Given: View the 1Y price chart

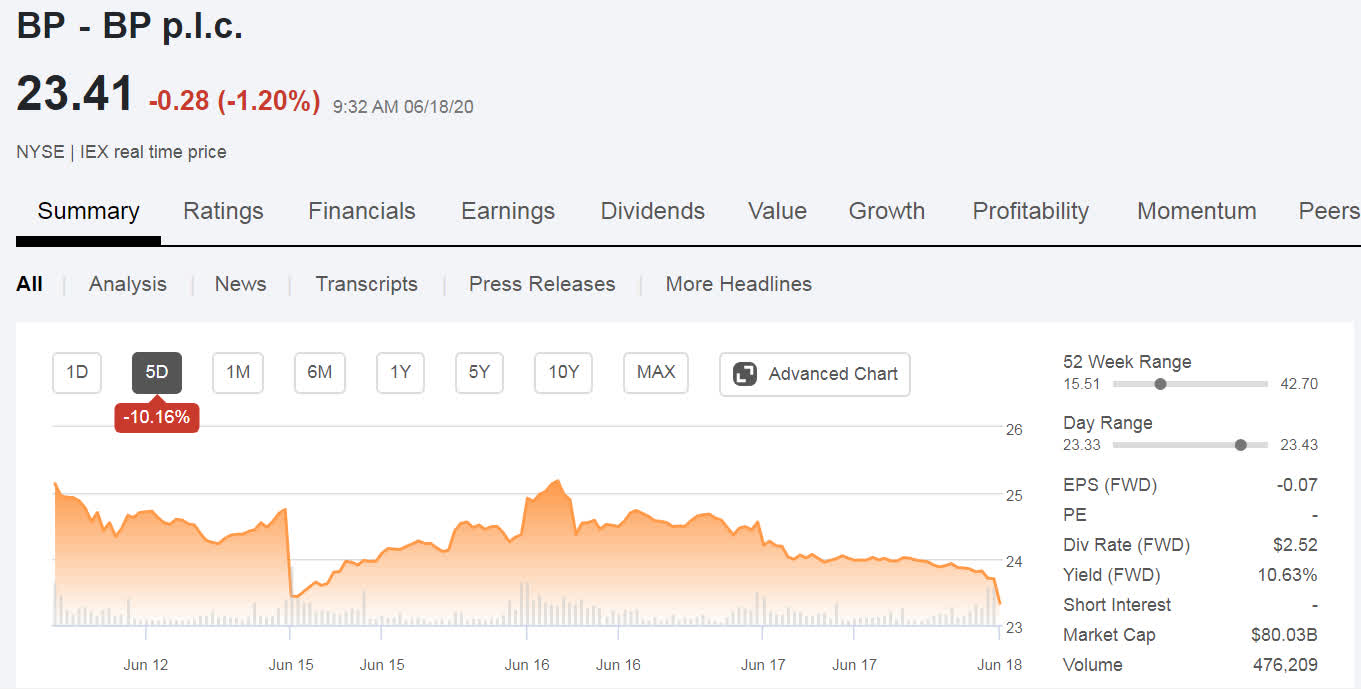Looking at the screenshot, I should point(400,372).
